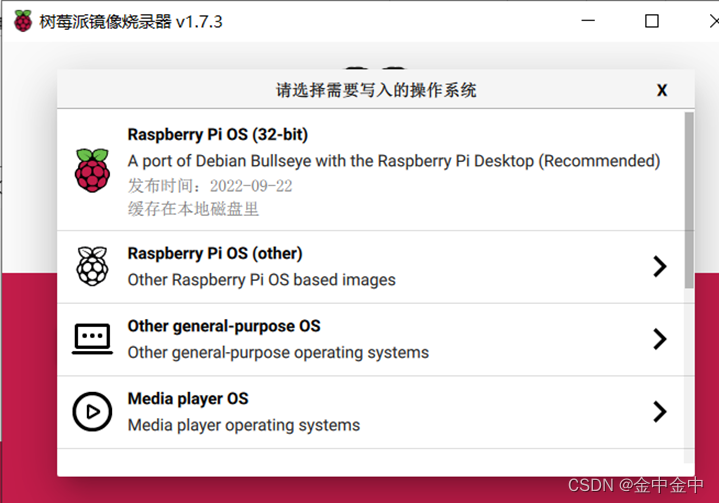The width and height of the screenshot is (719, 503).
Task: Expand the Media player OS chevron
Action: coord(659,412)
